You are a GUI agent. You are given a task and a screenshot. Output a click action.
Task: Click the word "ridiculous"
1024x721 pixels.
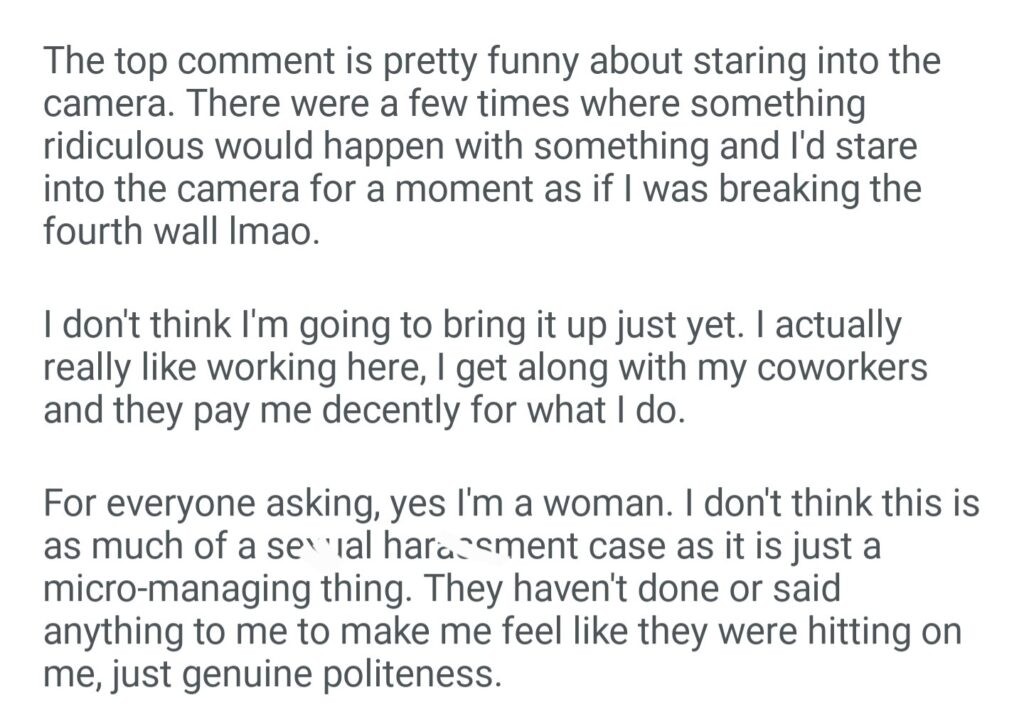tap(126, 146)
